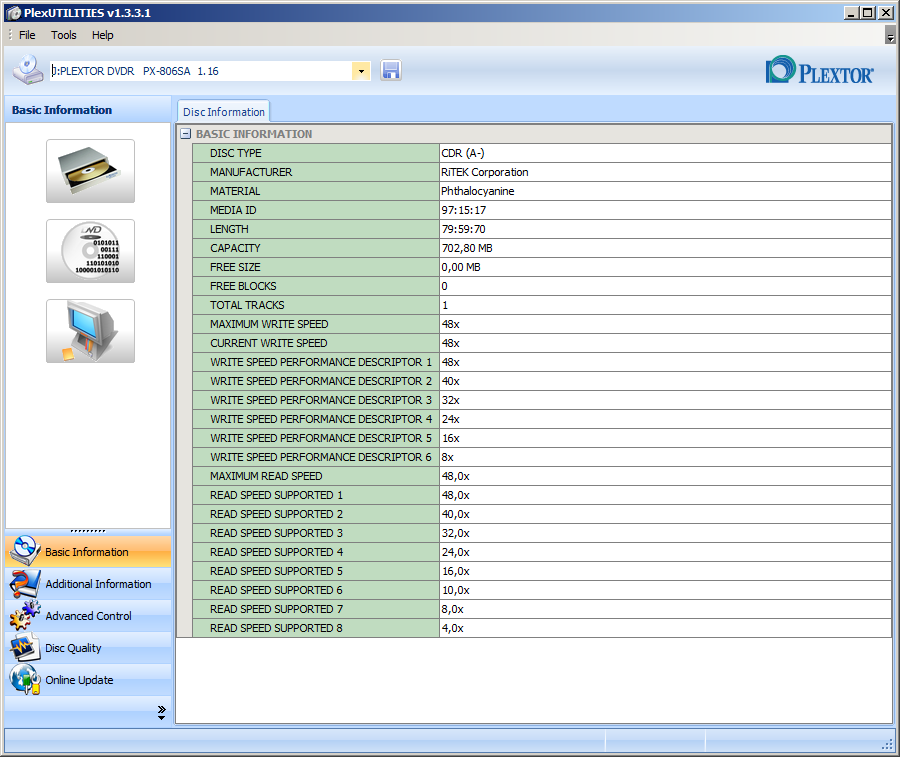The height and width of the screenshot is (757, 900).
Task: Open the Basic Information navigation item
Action: click(x=88, y=552)
